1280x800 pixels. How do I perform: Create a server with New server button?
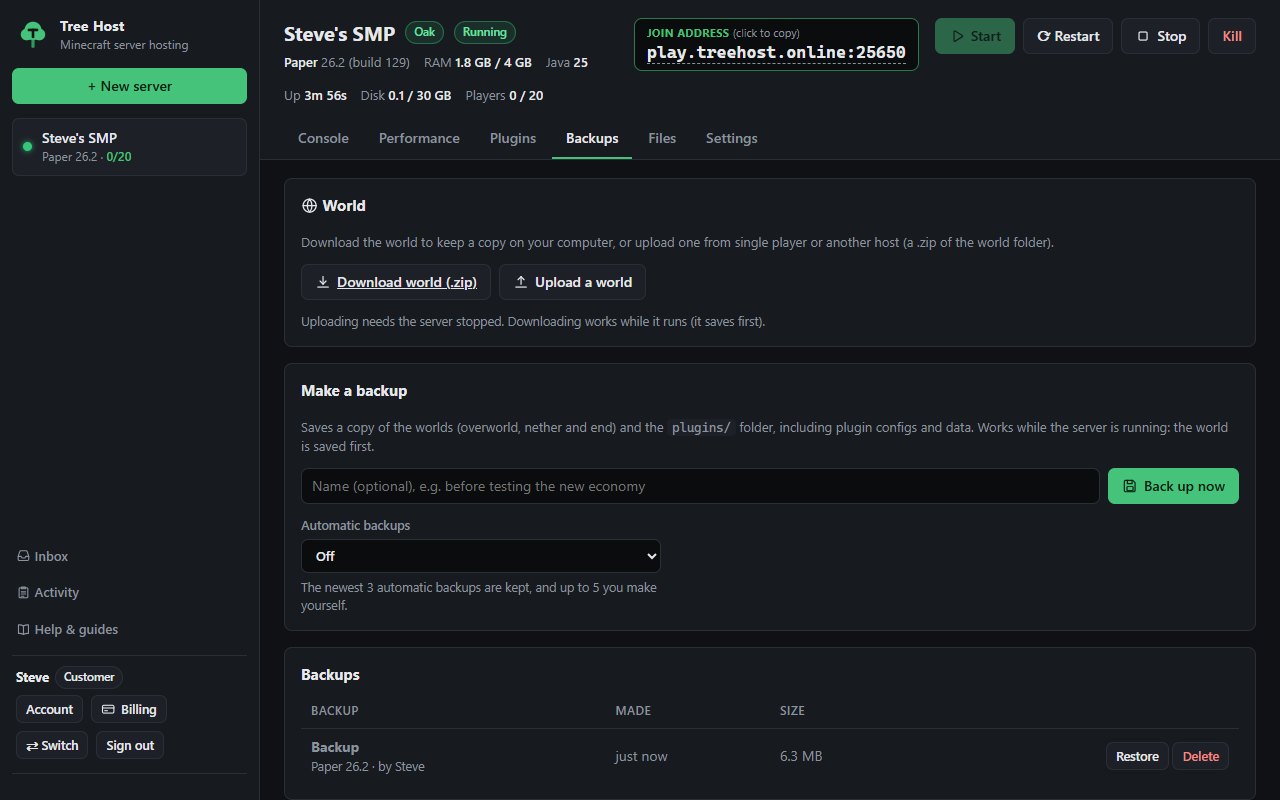(x=129, y=86)
